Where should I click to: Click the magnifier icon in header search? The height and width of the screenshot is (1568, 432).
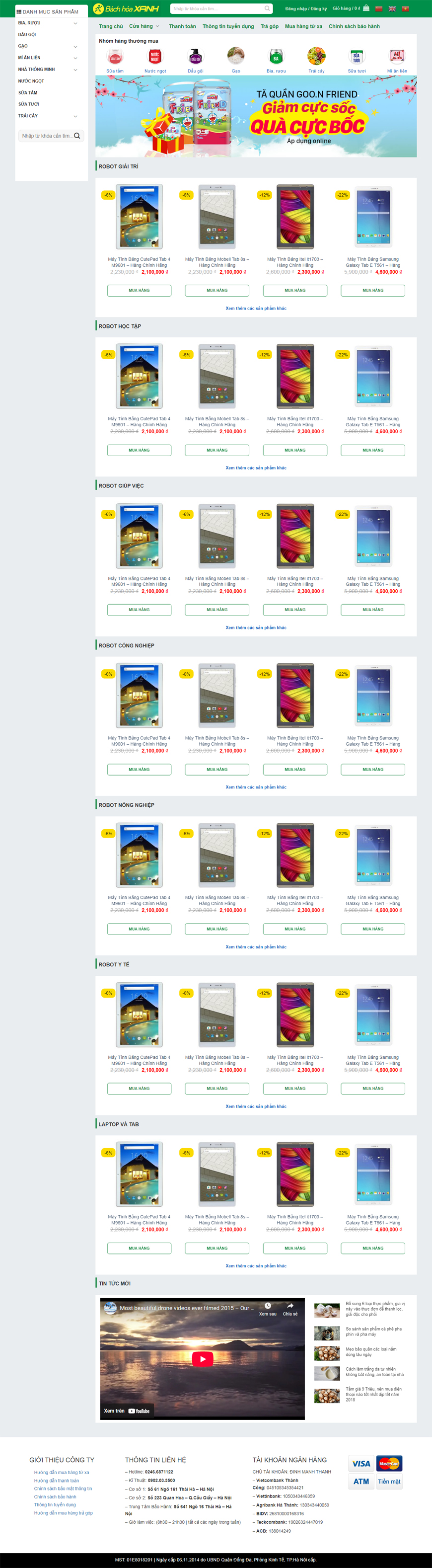[267, 8]
